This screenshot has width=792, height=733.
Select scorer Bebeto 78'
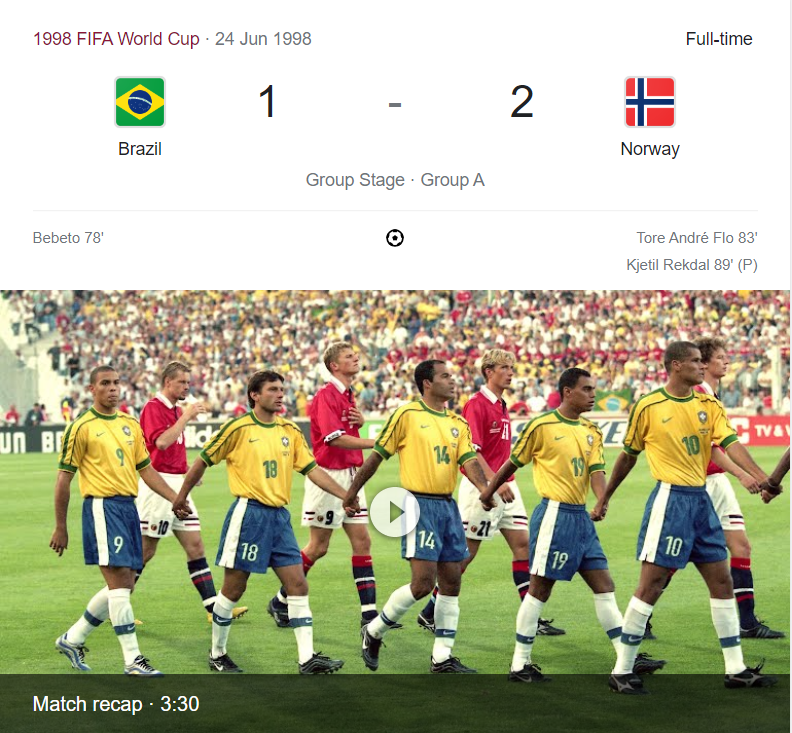tap(68, 238)
